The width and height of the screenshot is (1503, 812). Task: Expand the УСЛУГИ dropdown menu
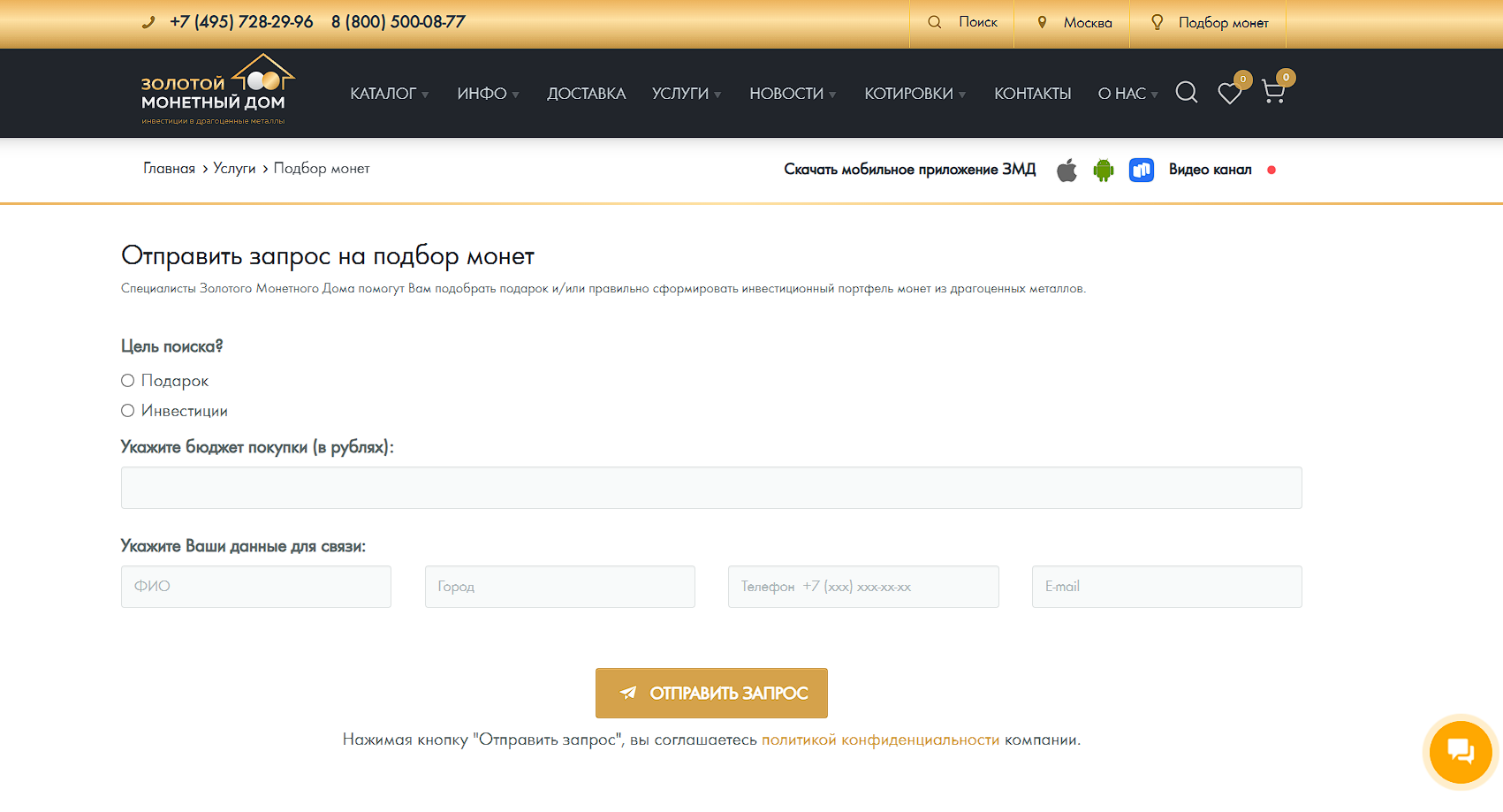tap(687, 94)
